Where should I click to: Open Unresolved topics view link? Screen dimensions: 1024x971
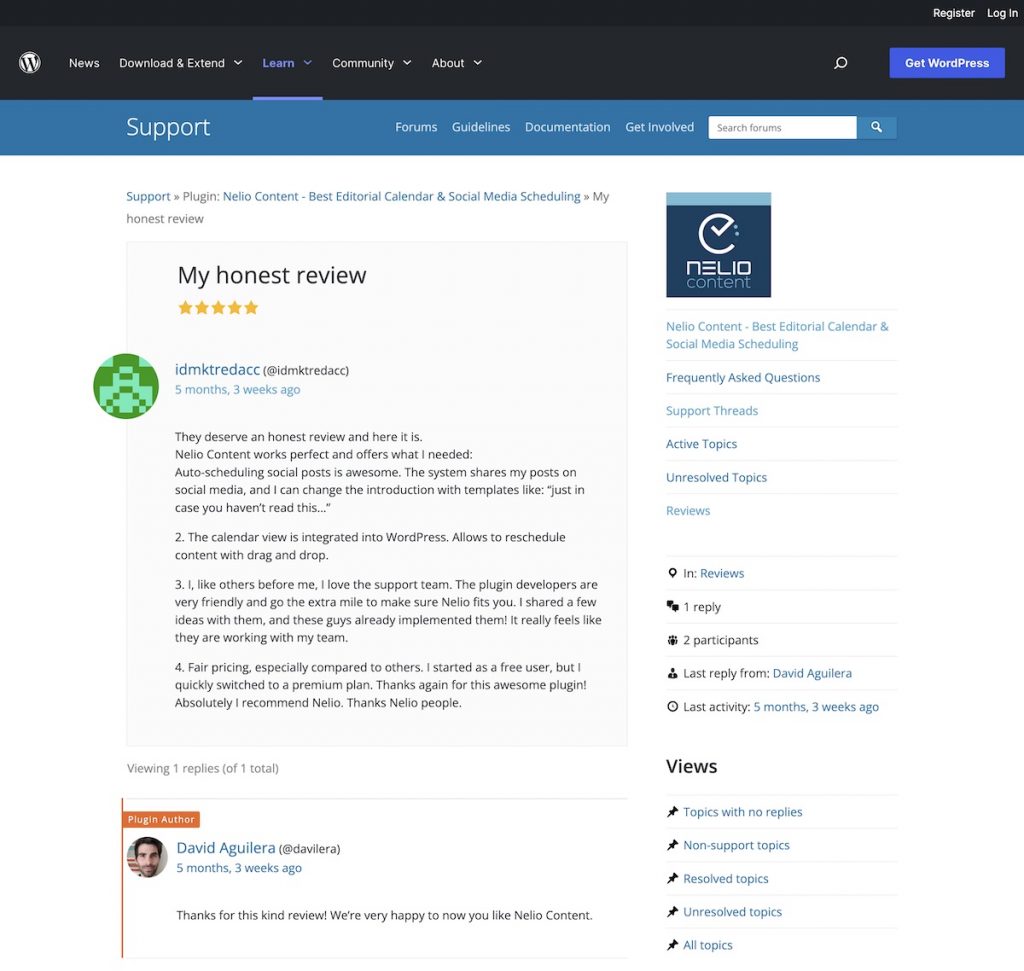point(732,912)
